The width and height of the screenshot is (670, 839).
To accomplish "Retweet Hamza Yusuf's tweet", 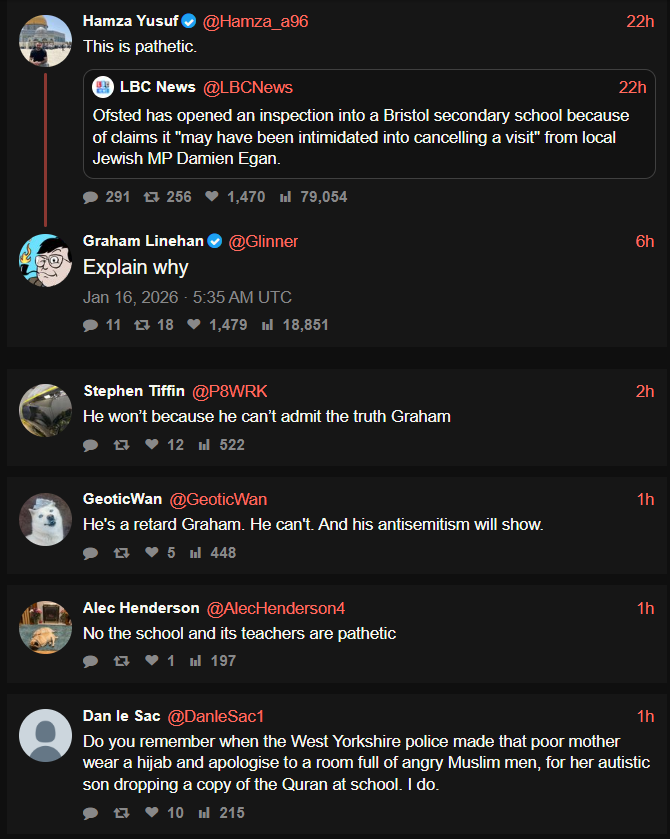I will click(x=151, y=197).
